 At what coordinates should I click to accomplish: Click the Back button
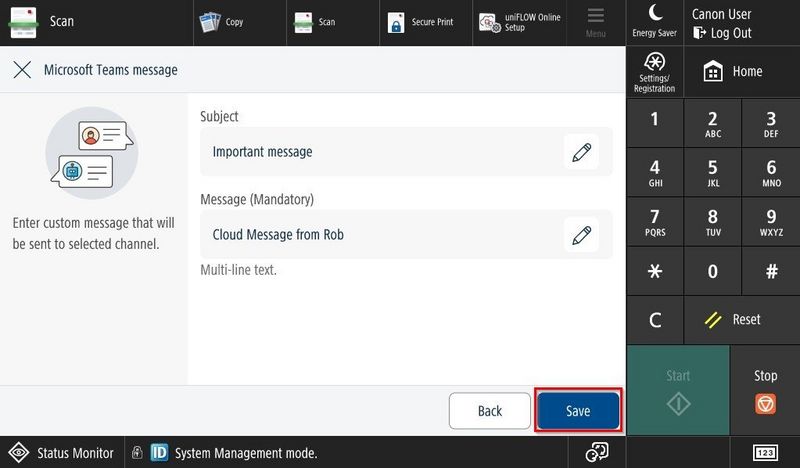click(x=490, y=411)
